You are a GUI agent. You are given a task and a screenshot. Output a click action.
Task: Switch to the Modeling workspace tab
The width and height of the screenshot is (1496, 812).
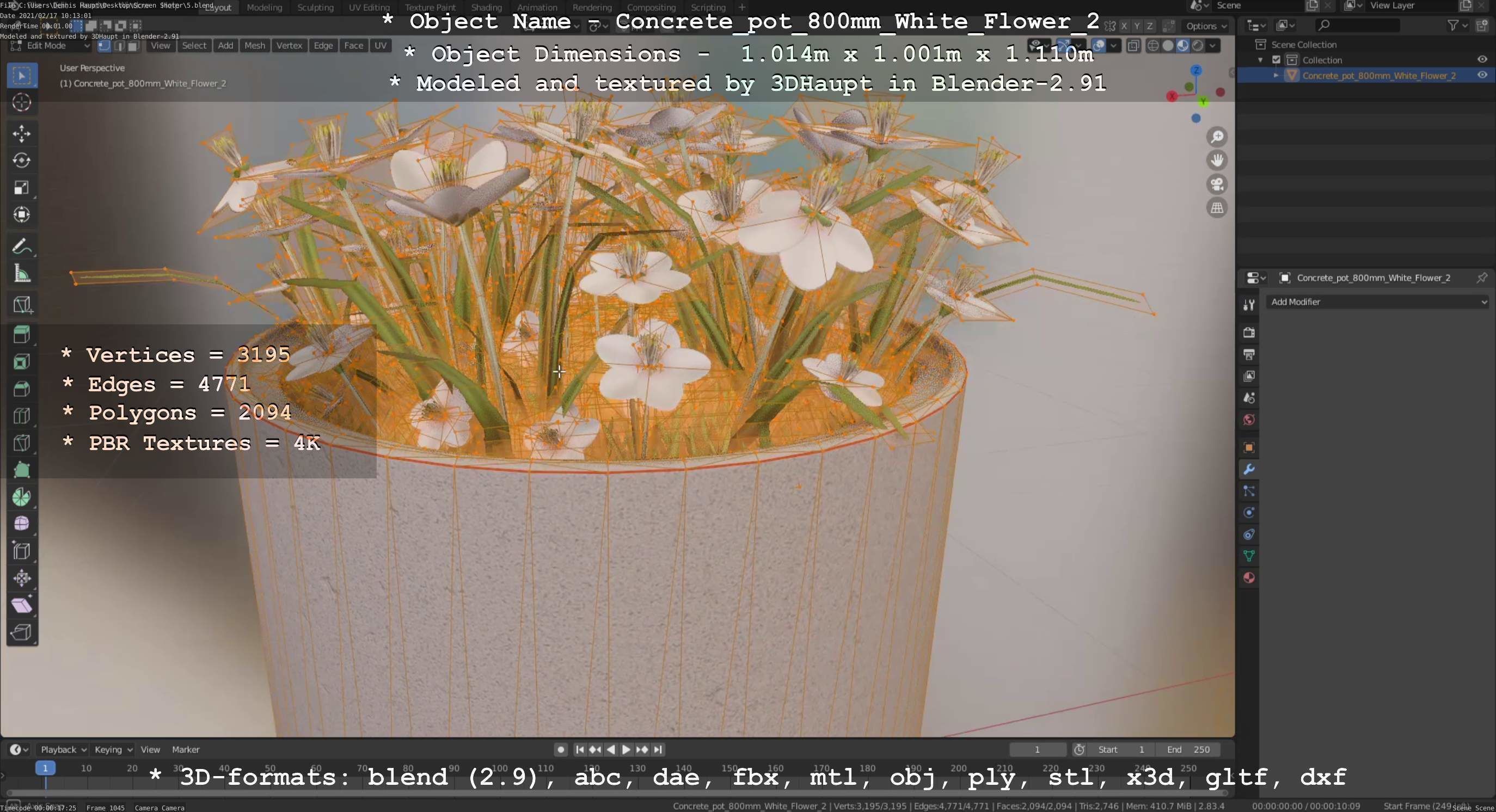coord(264,8)
